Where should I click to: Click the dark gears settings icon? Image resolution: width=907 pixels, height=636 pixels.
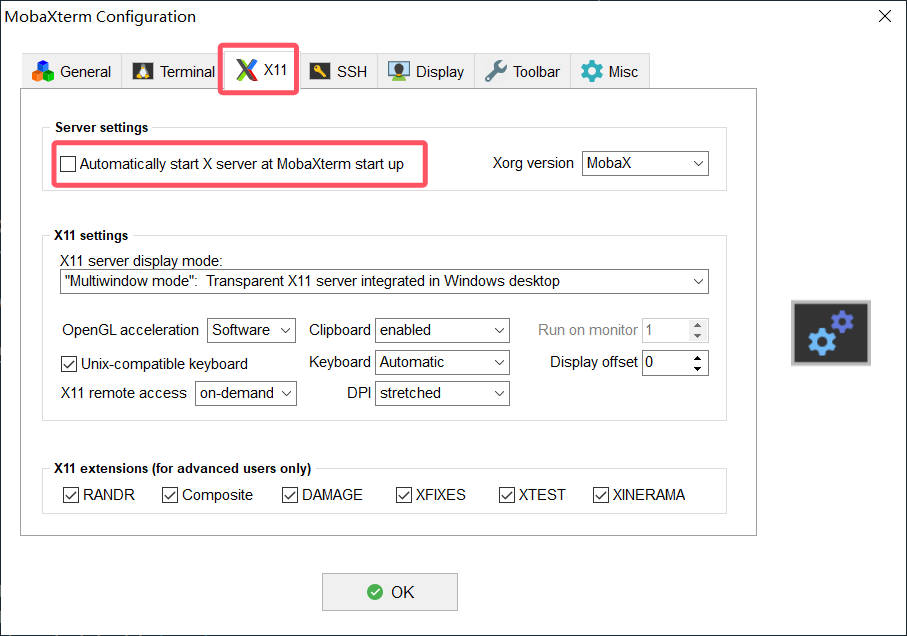click(831, 333)
